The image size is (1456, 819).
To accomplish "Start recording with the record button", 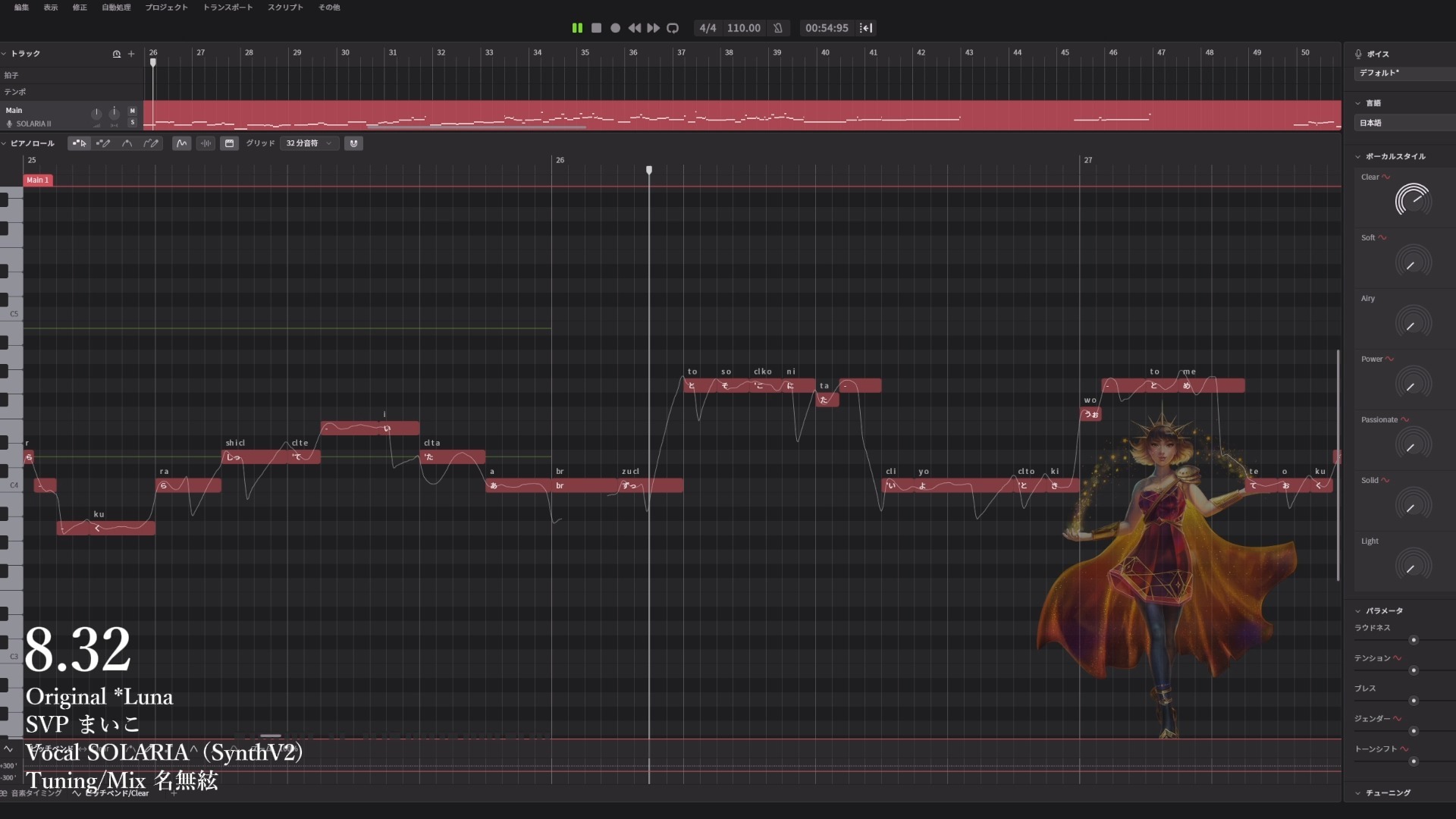I will pyautogui.click(x=616, y=28).
